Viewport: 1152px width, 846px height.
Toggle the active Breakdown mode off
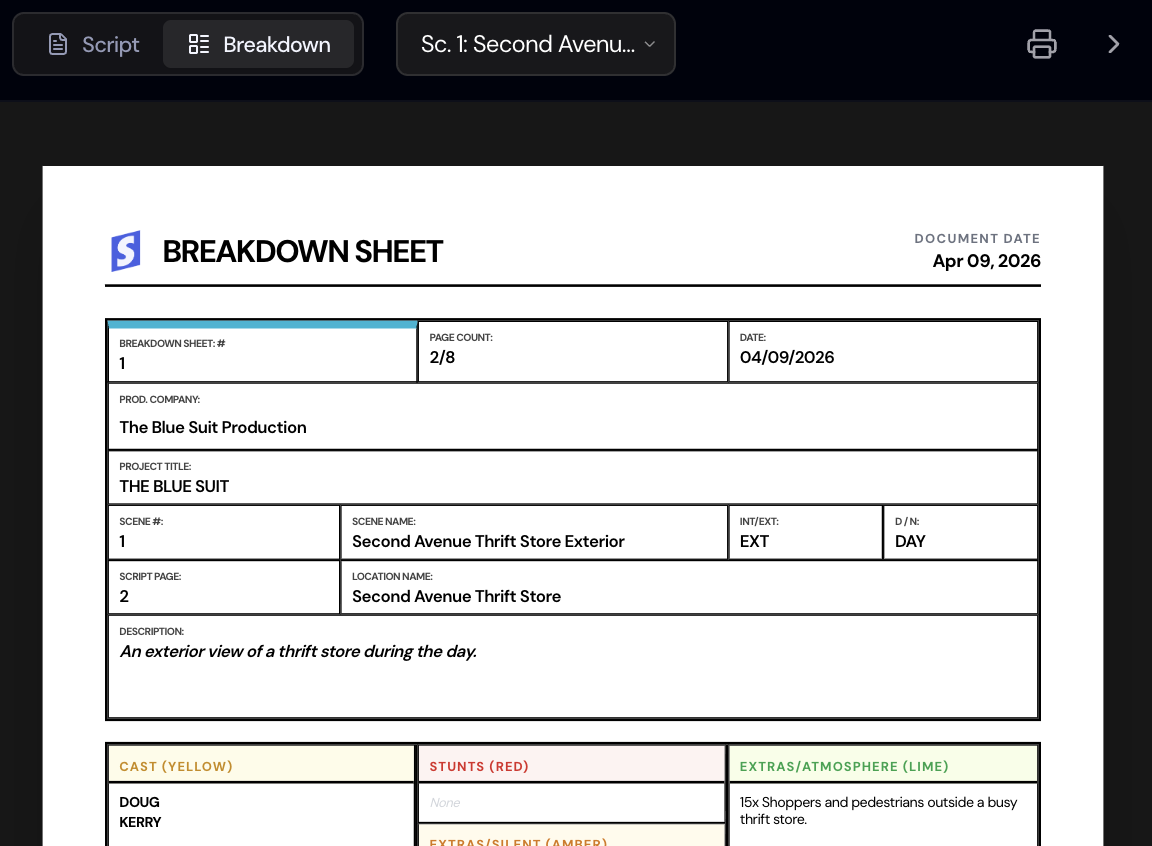coord(258,44)
